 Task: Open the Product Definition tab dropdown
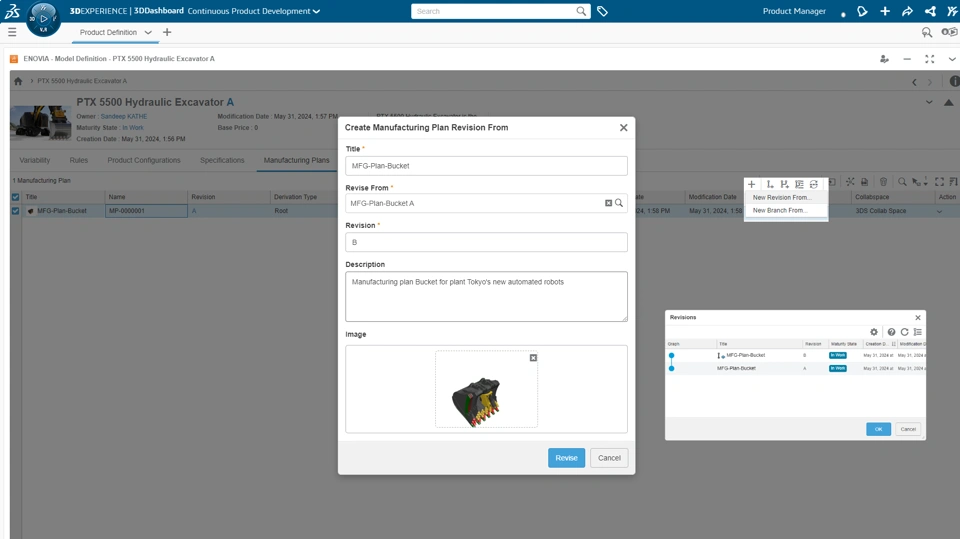(x=148, y=32)
